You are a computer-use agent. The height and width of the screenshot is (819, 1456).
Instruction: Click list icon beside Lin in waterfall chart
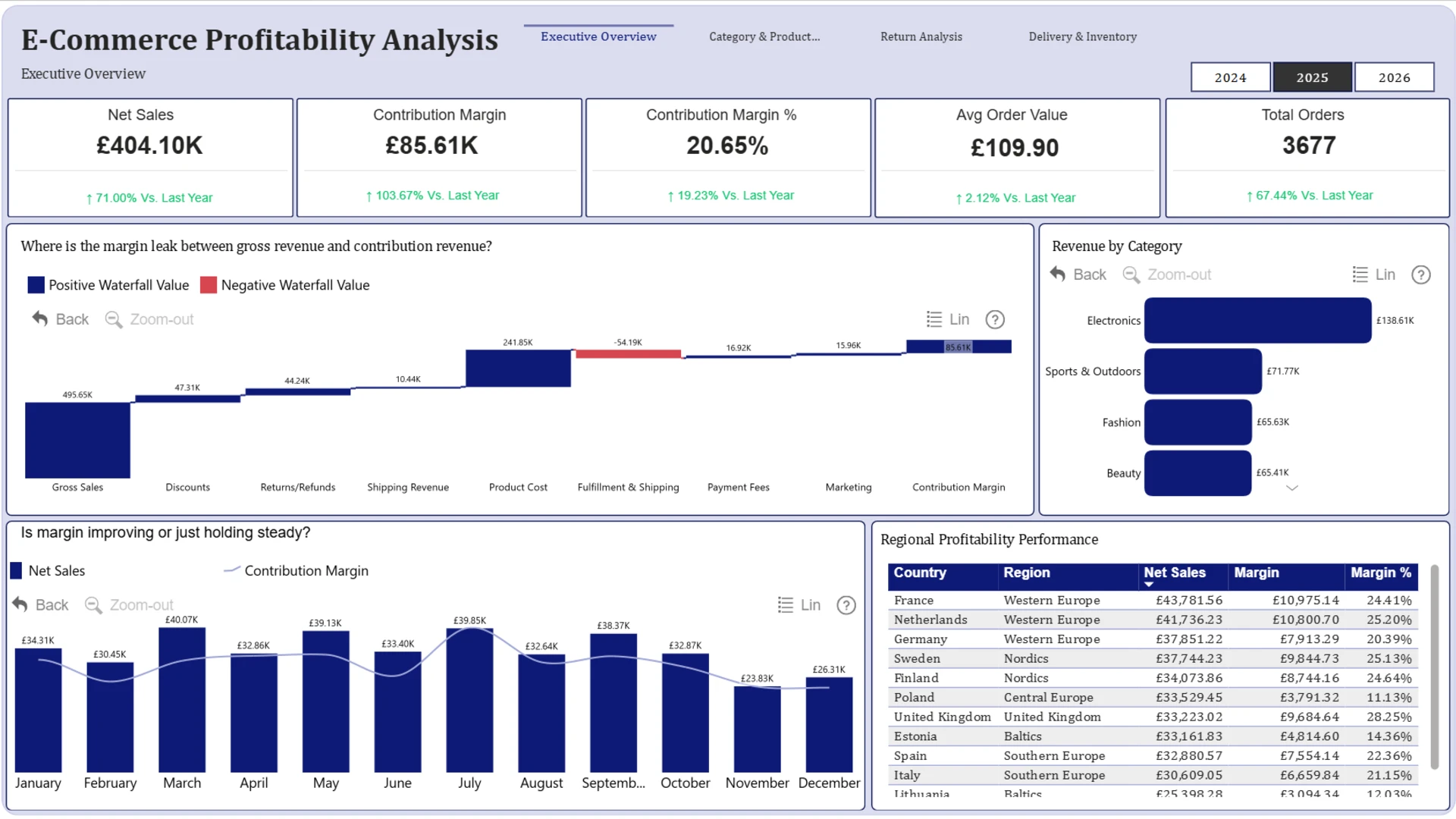[934, 319]
